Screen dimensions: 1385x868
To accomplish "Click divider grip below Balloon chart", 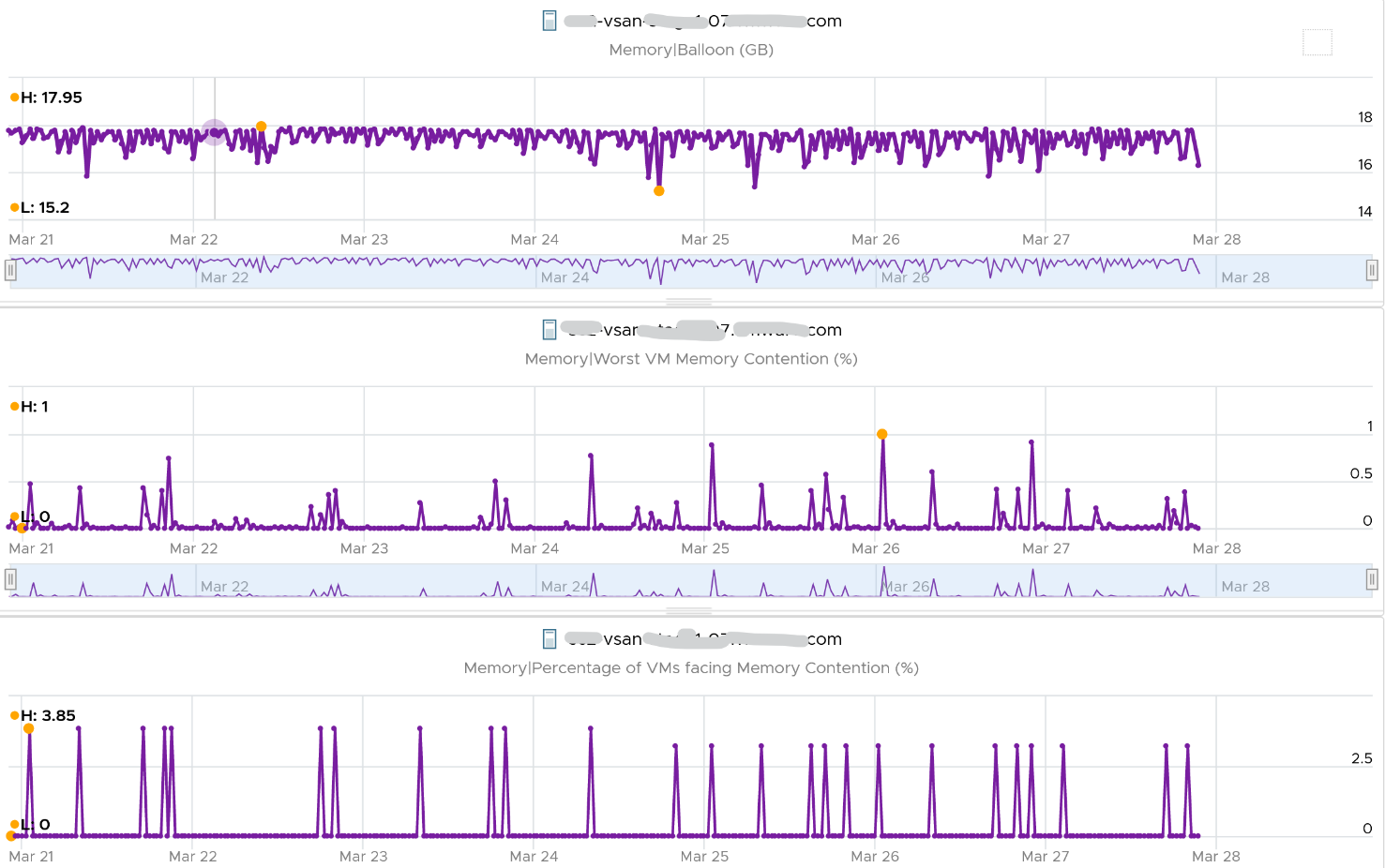I will [689, 302].
